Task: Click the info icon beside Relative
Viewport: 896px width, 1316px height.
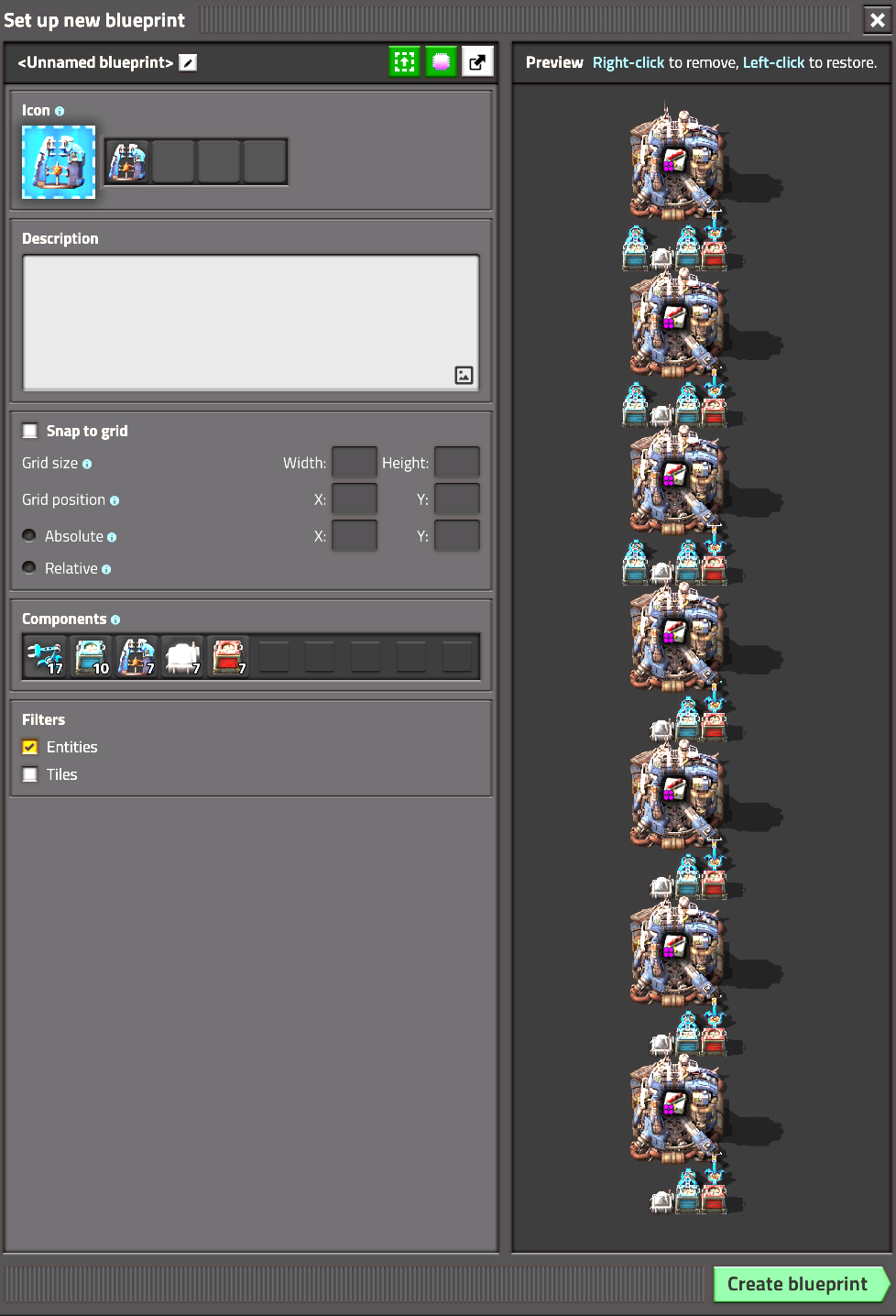Action: point(106,569)
